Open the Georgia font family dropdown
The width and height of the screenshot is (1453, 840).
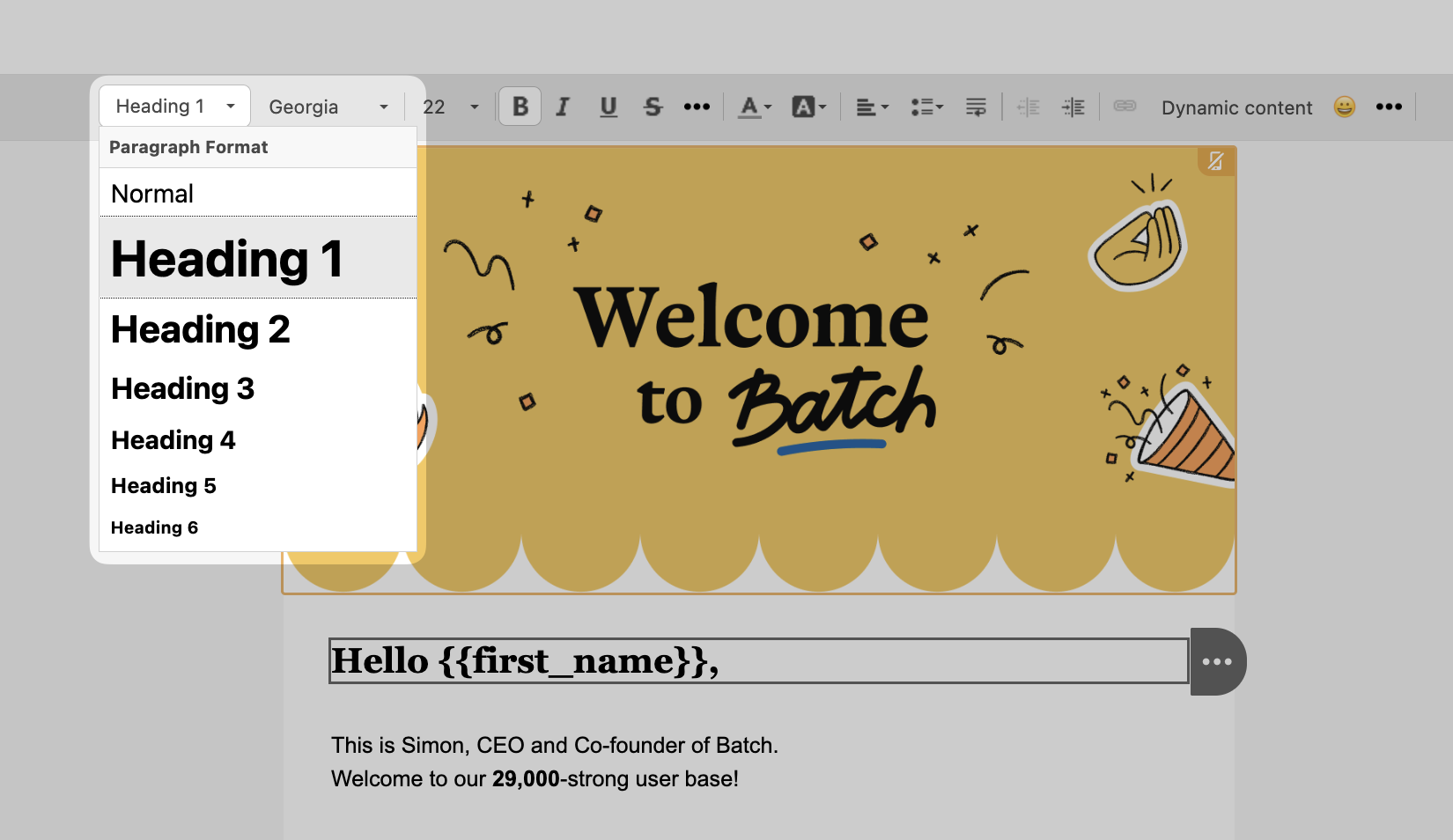328,107
